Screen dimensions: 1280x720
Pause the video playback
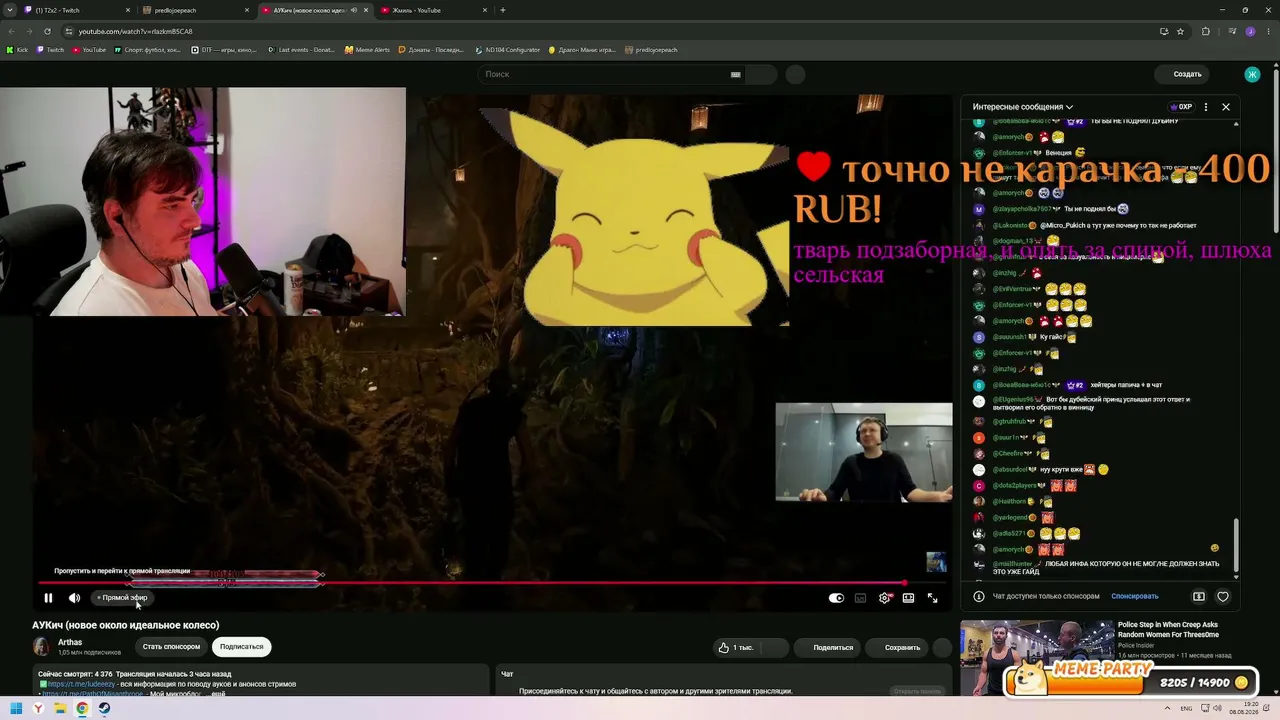pyautogui.click(x=48, y=598)
